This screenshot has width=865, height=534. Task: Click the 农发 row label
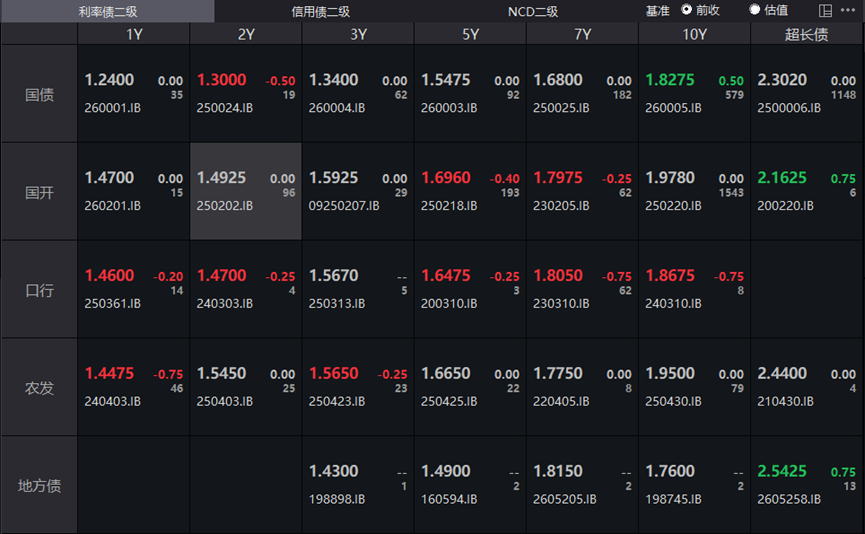coord(40,388)
